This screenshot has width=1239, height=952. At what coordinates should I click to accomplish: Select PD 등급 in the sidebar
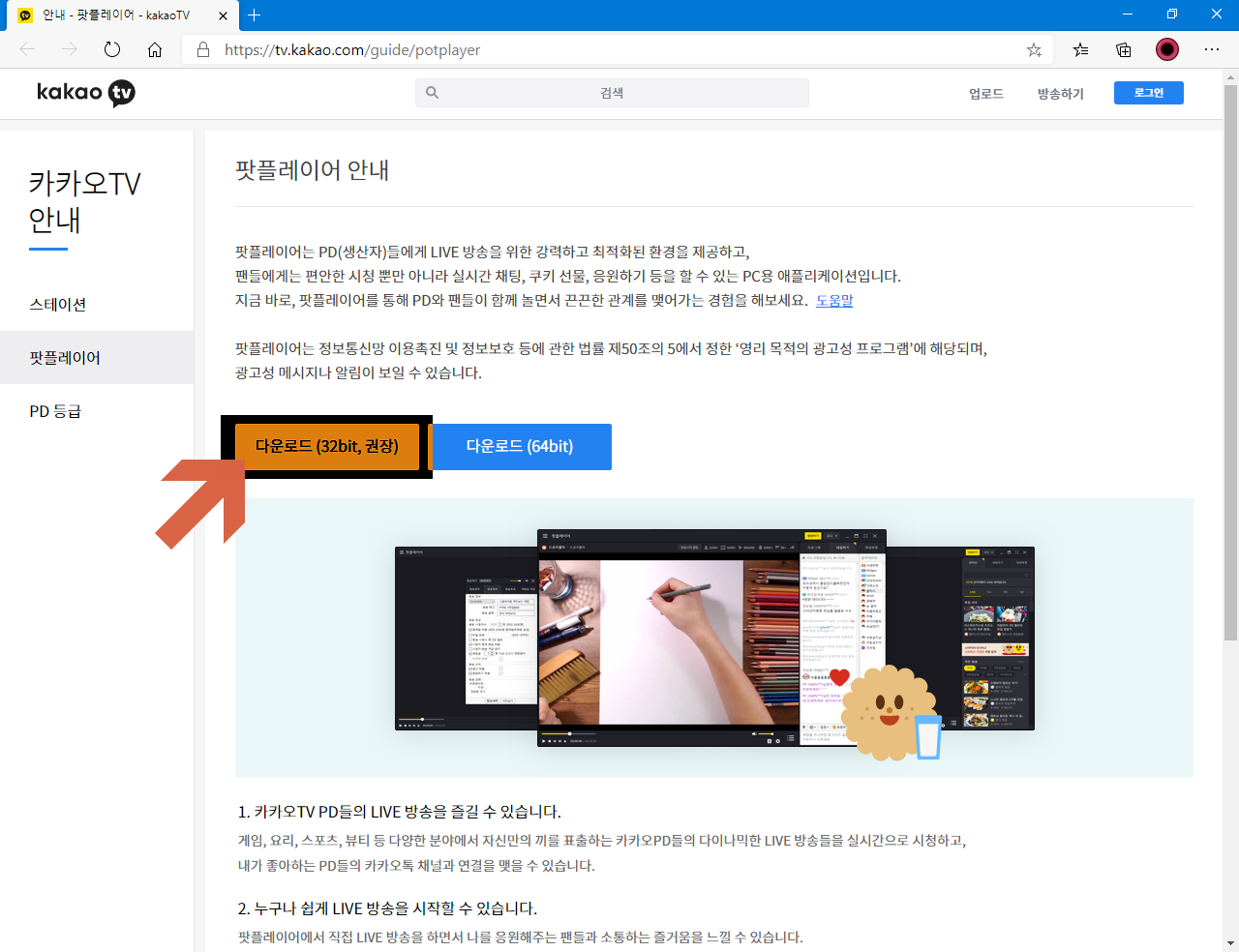pyautogui.click(x=97, y=411)
